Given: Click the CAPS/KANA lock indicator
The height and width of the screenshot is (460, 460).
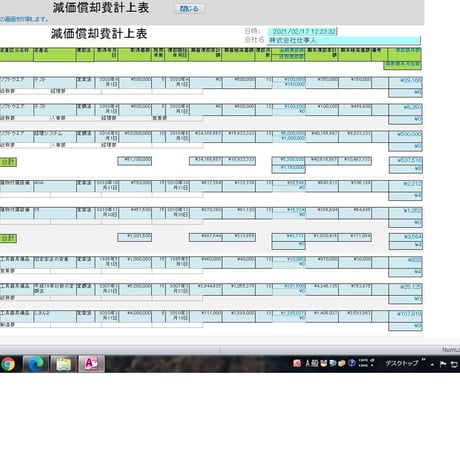Looking at the screenshot, I should point(363,363).
